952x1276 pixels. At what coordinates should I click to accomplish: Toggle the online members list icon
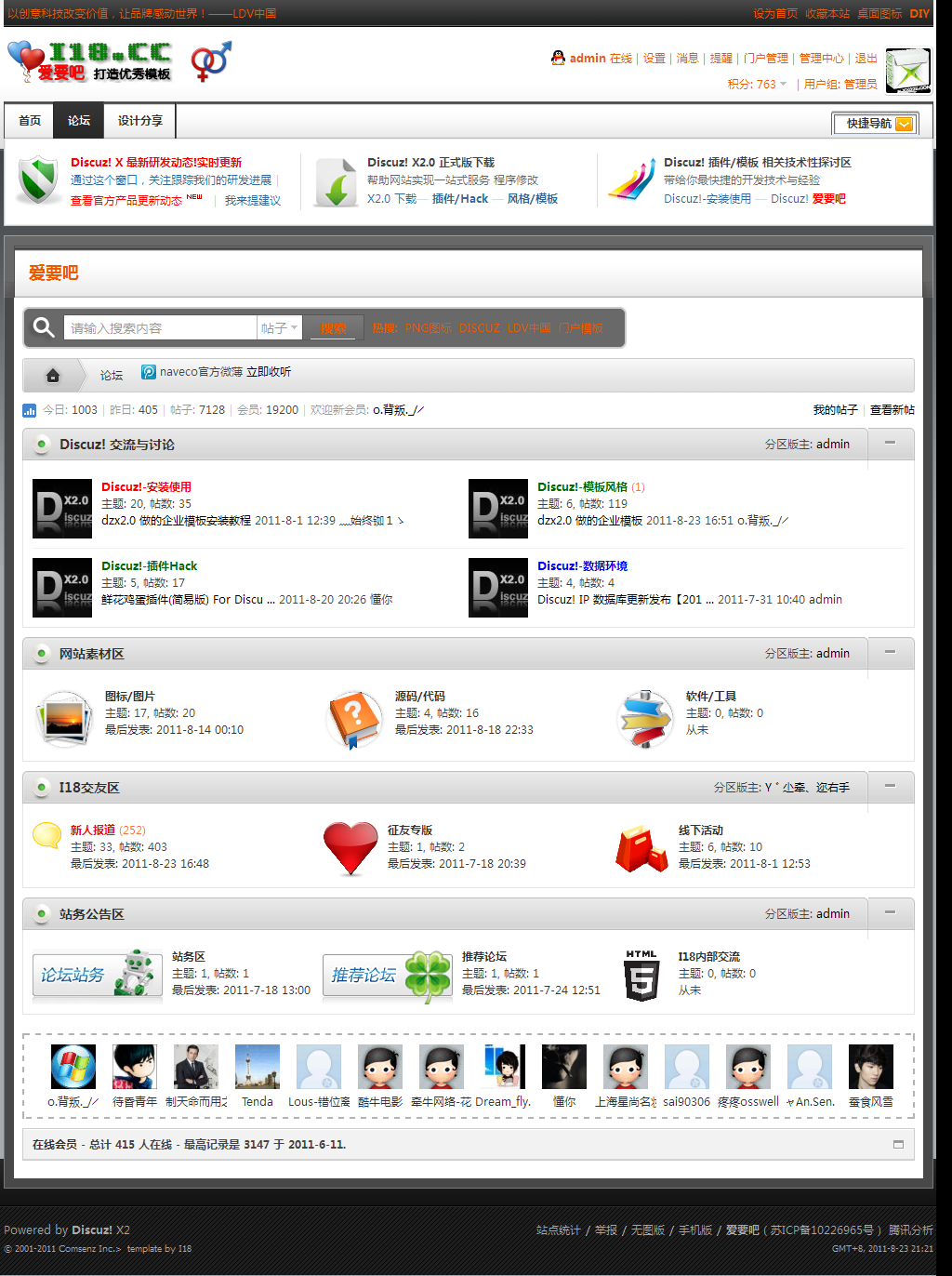click(x=898, y=1144)
